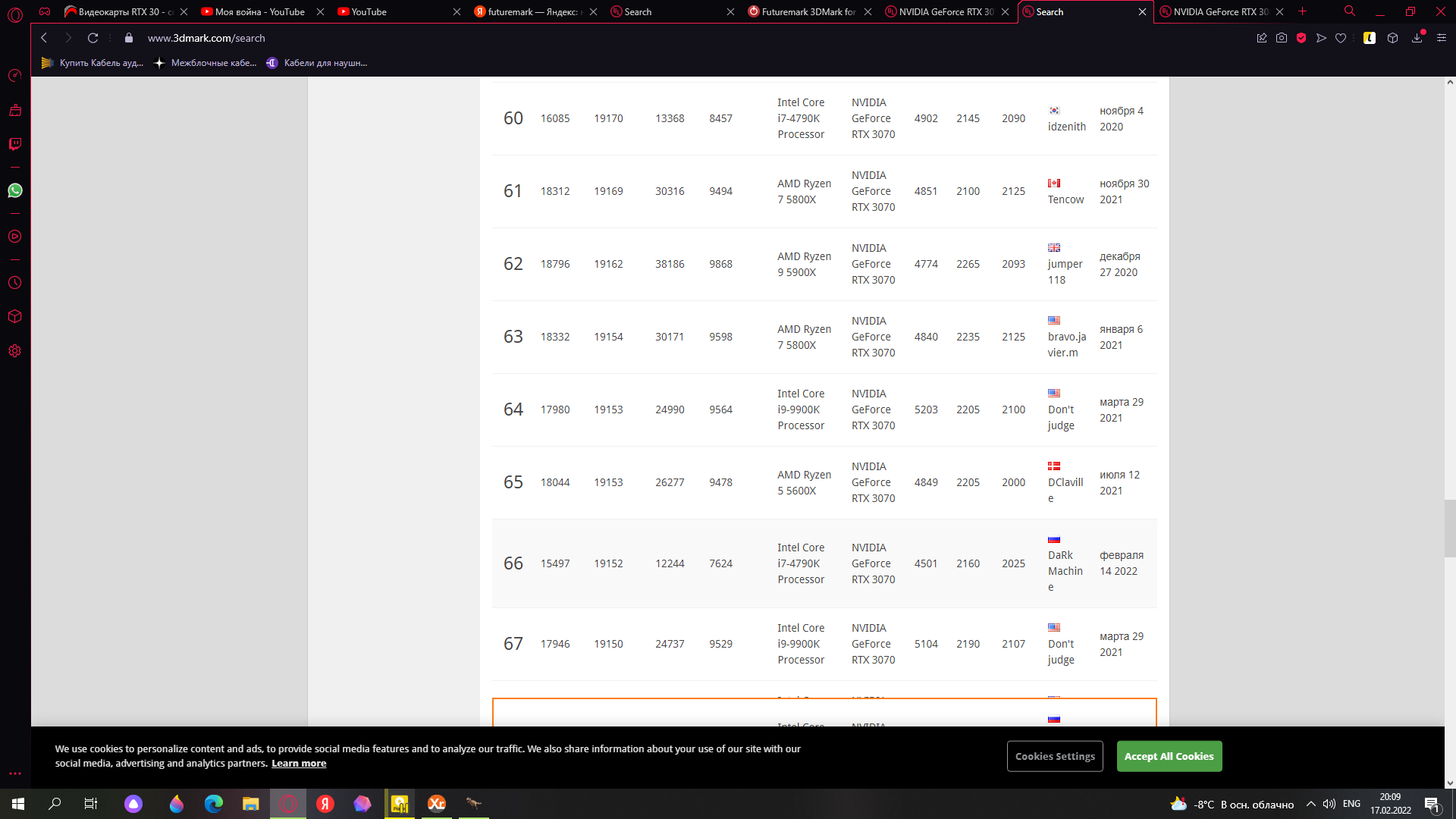The image size is (1456, 819).
Task: Show hidden system tray icons chevron
Action: [1310, 804]
